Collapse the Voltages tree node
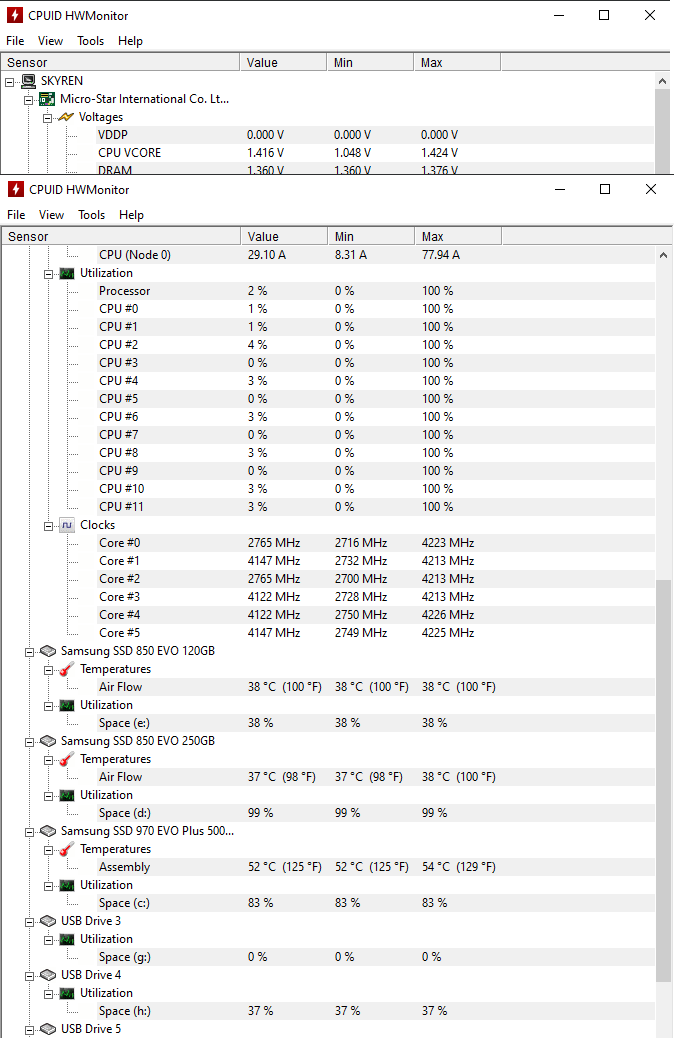The height and width of the screenshot is (1038, 674). [x=48, y=117]
